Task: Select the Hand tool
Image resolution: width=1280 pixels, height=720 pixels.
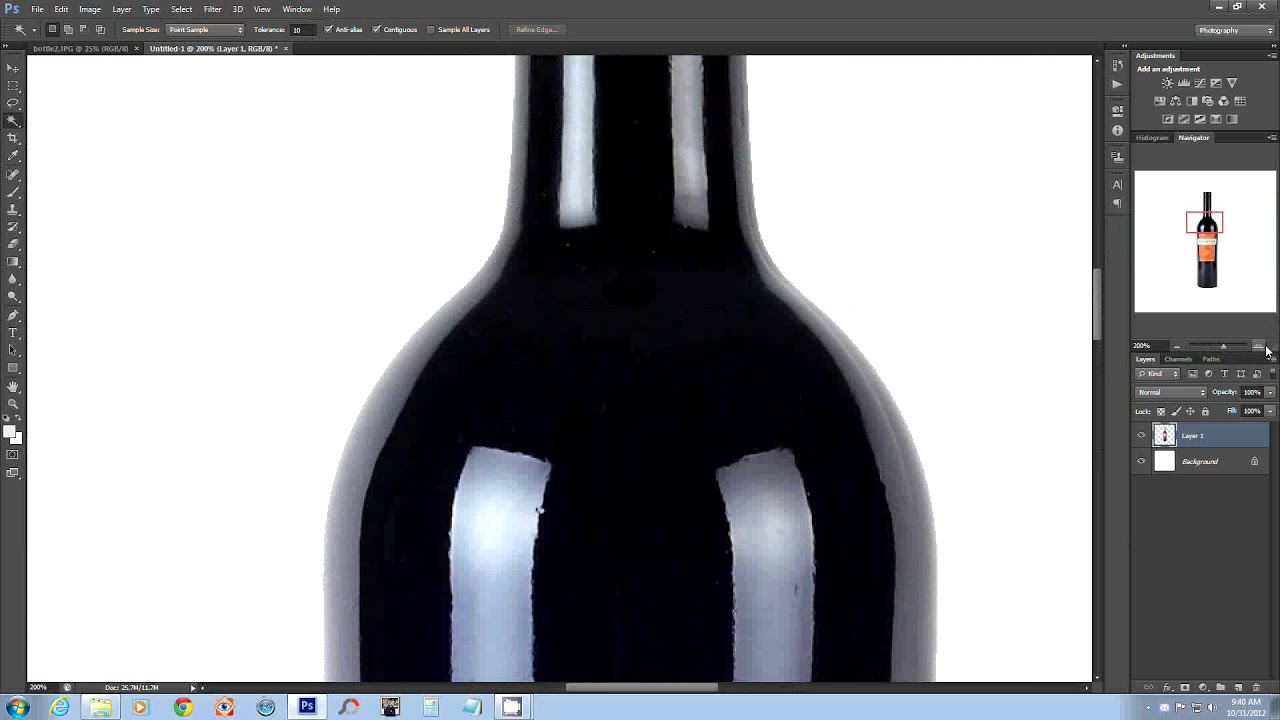Action: 13,387
